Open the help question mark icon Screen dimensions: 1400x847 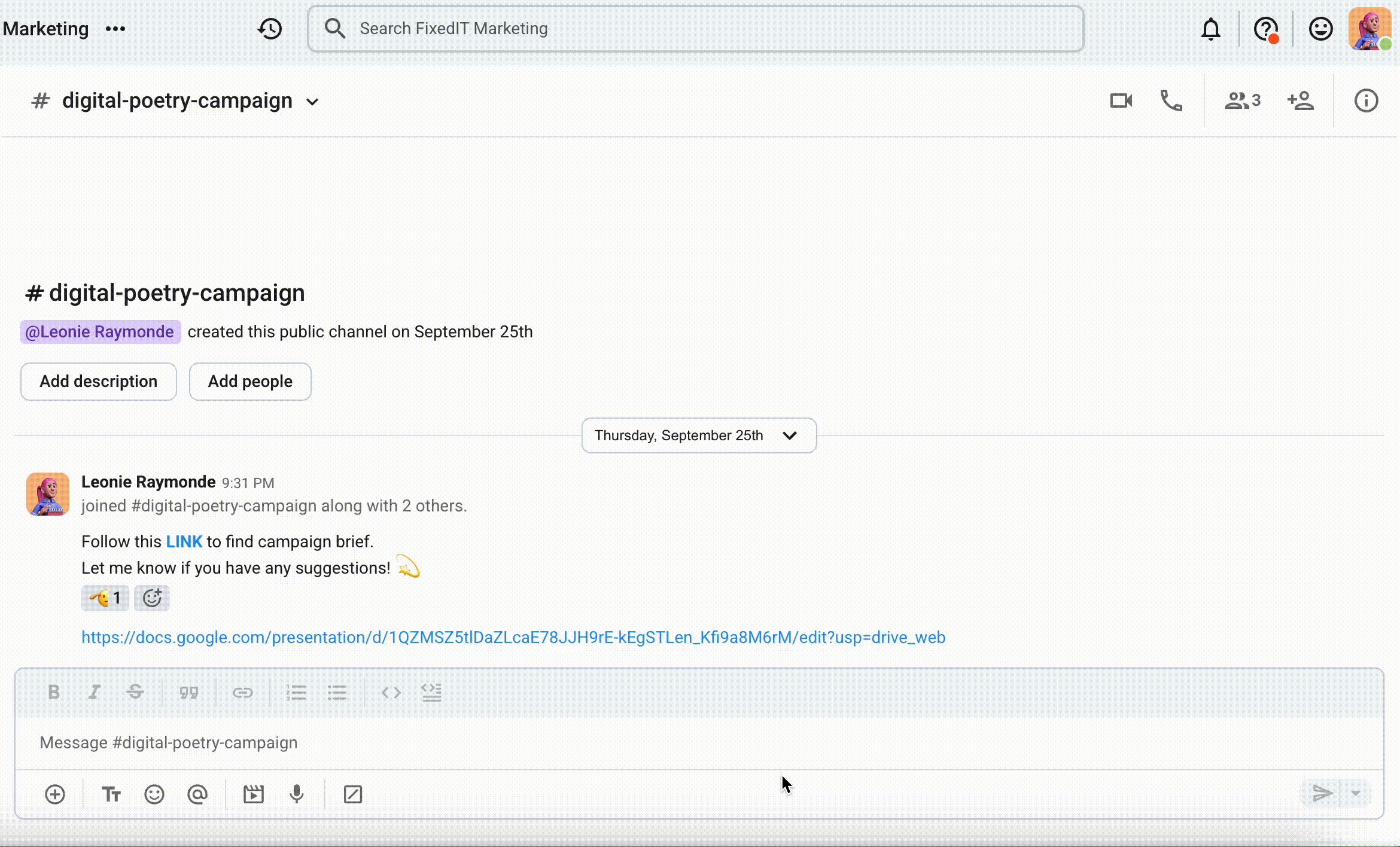pyautogui.click(x=1265, y=29)
